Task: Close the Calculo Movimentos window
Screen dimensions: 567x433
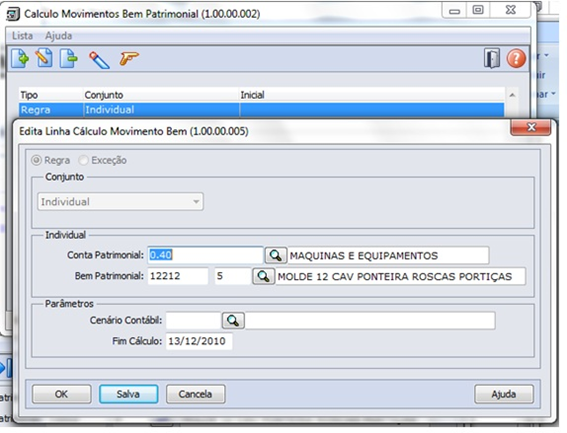Action: (x=510, y=10)
